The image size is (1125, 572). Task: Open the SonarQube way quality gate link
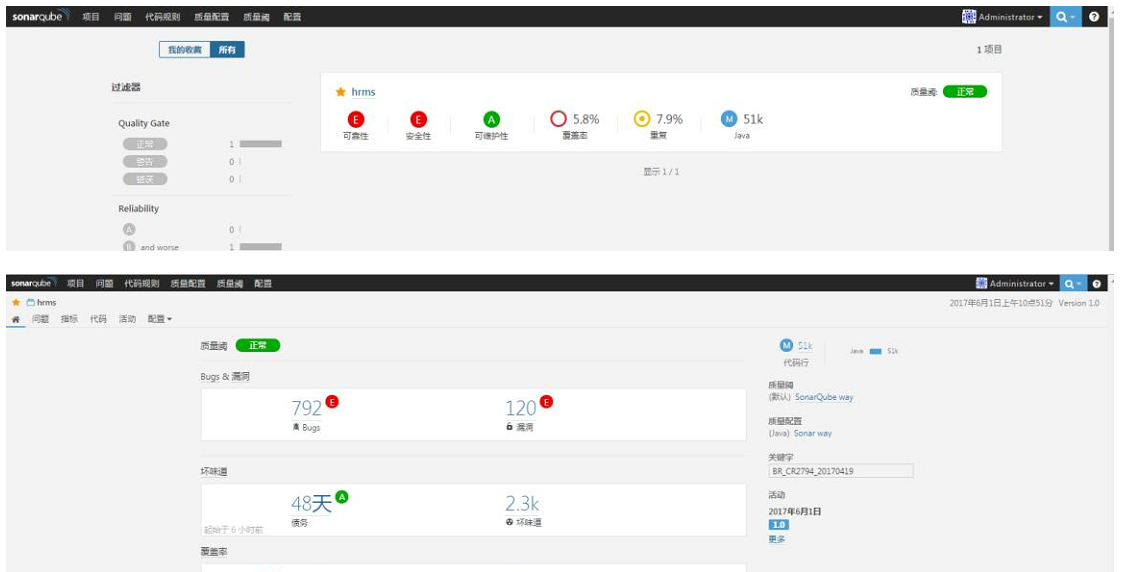click(x=824, y=397)
